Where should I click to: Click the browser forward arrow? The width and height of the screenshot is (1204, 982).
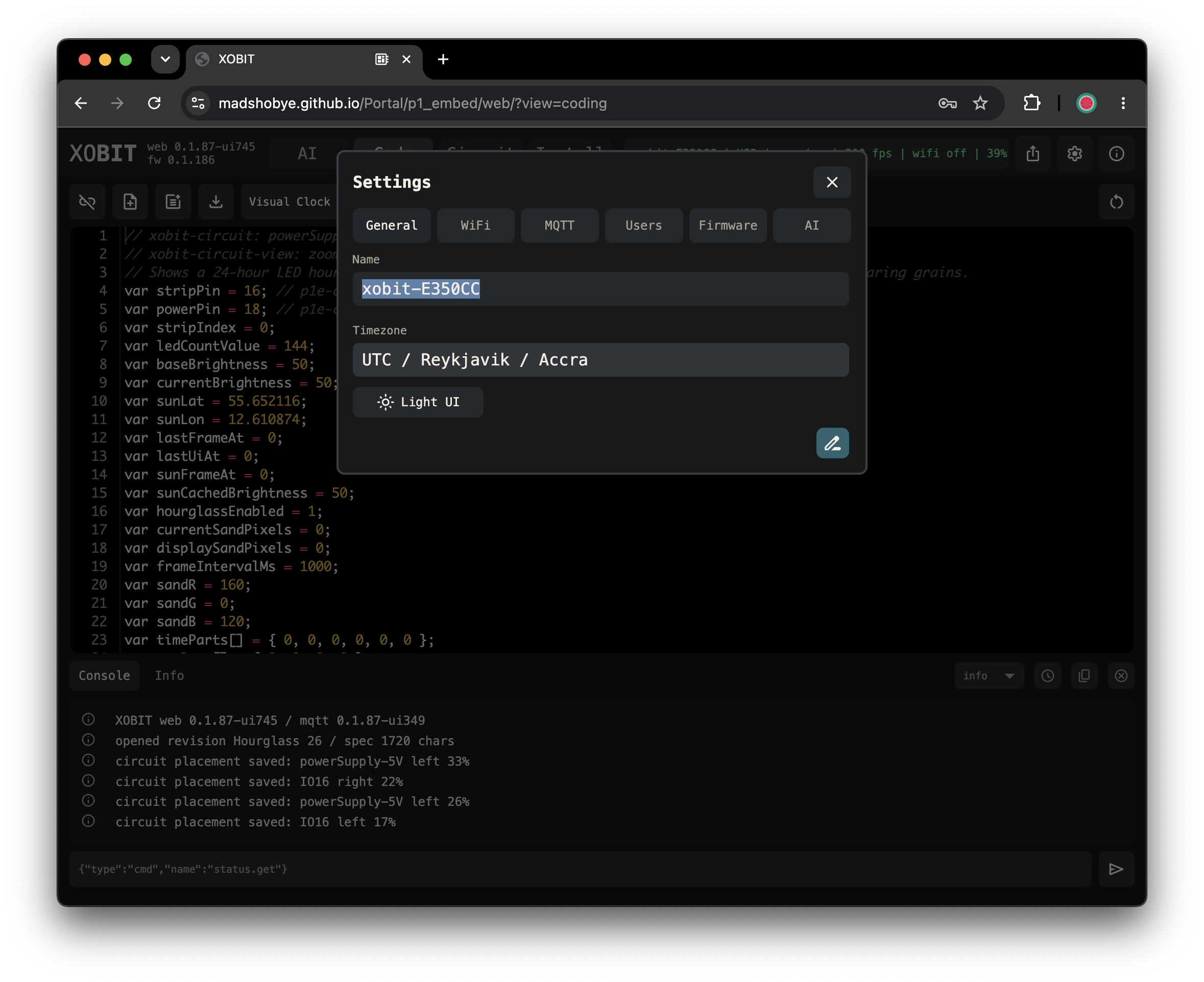pyautogui.click(x=117, y=103)
